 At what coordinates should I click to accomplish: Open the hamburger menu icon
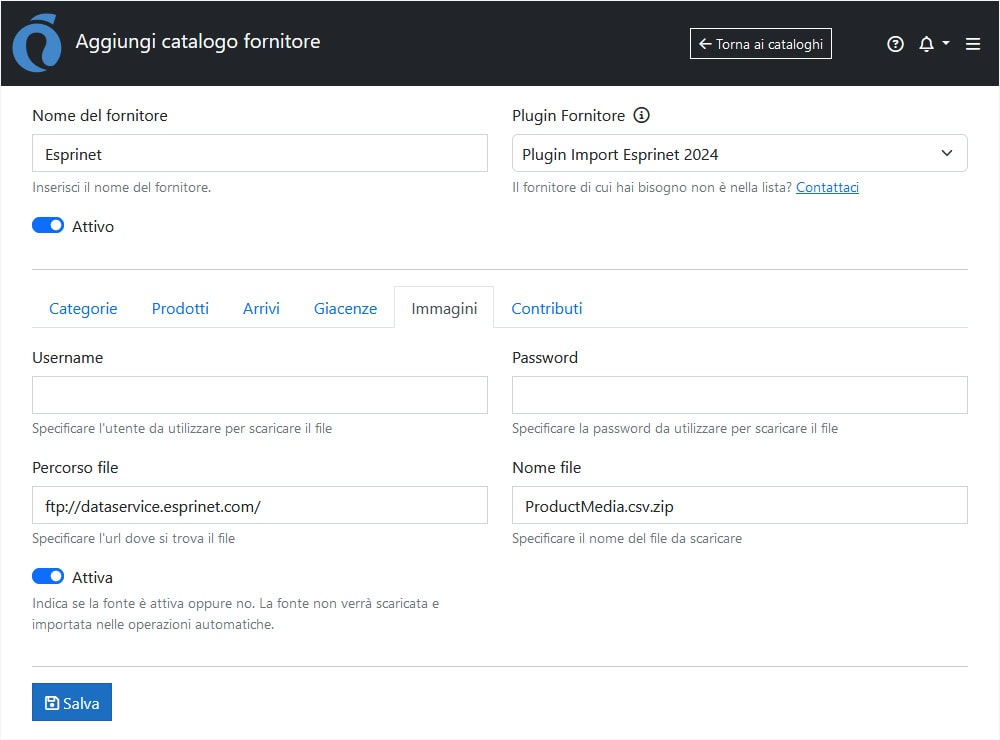[x=972, y=44]
